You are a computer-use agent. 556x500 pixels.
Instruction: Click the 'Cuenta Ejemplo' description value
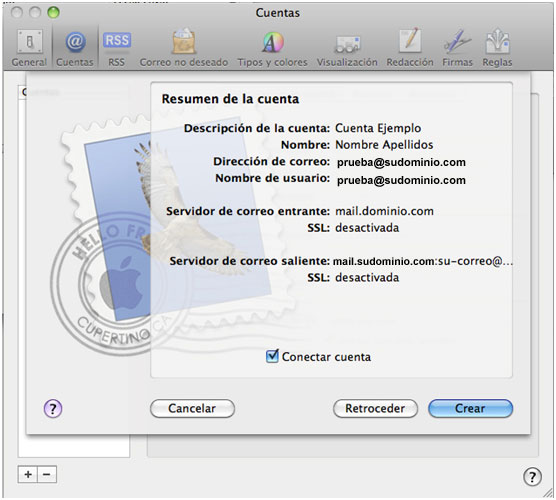point(378,128)
